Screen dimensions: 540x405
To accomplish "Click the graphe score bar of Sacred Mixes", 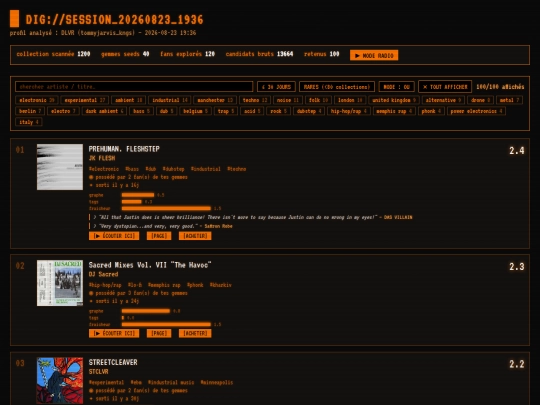I will coord(146,311).
